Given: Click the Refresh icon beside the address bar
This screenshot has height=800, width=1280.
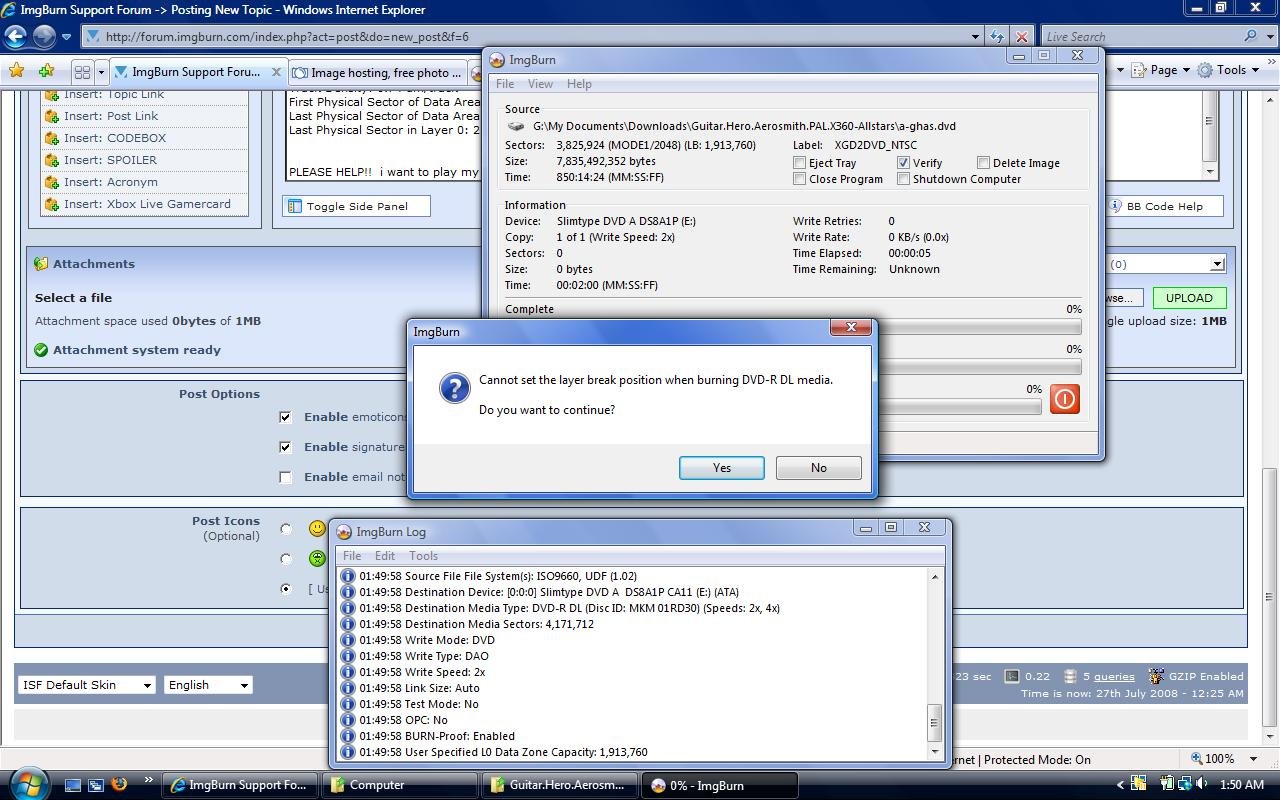Looking at the screenshot, I should tap(997, 37).
